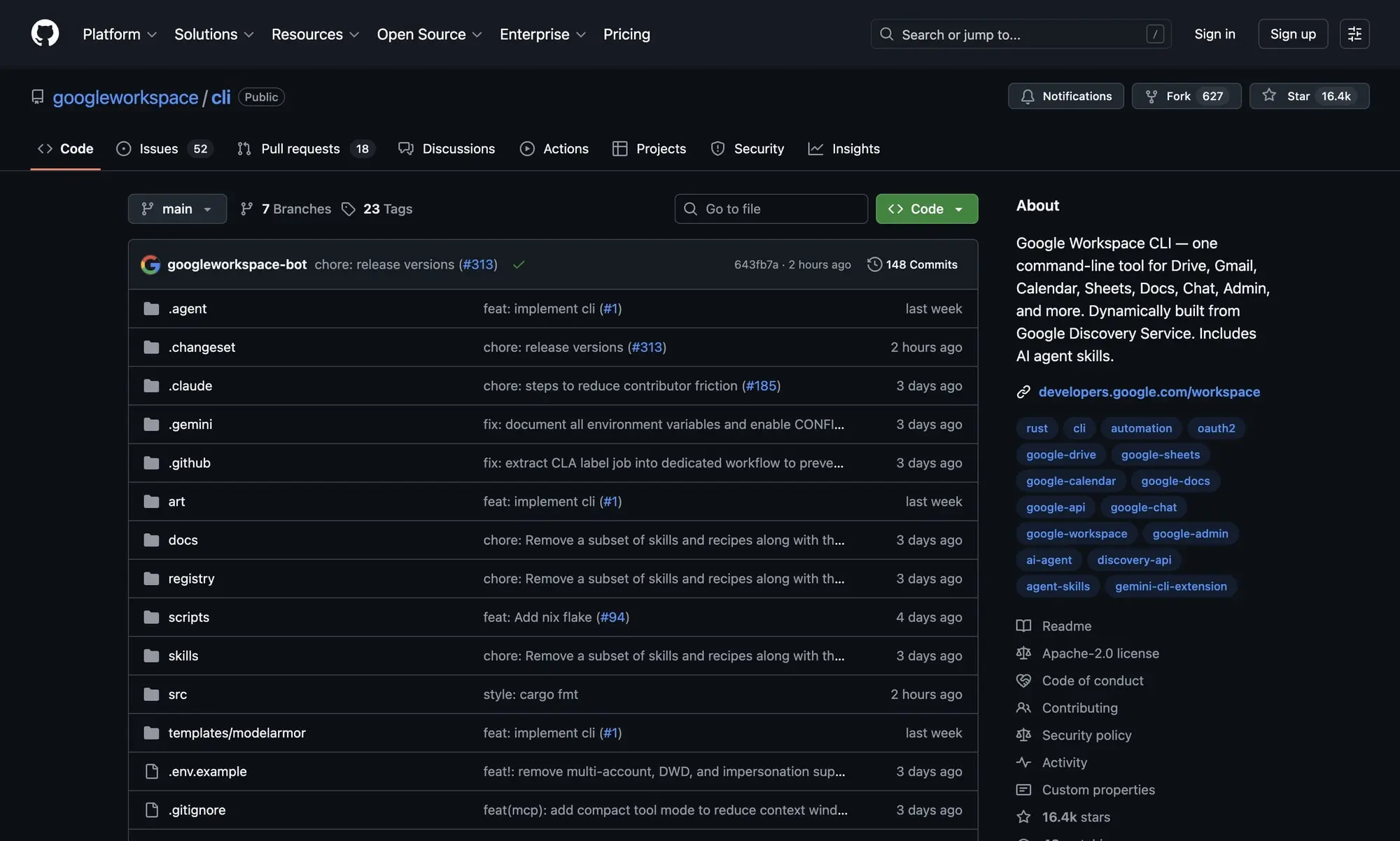Click the Star icon button
Image resolution: width=1400 pixels, height=841 pixels.
click(1269, 96)
